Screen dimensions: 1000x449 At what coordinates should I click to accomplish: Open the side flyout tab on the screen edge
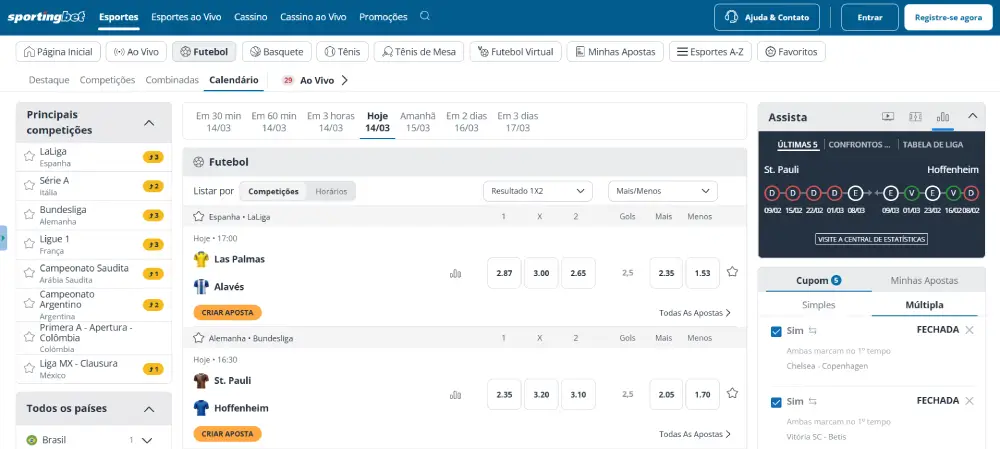[3, 238]
